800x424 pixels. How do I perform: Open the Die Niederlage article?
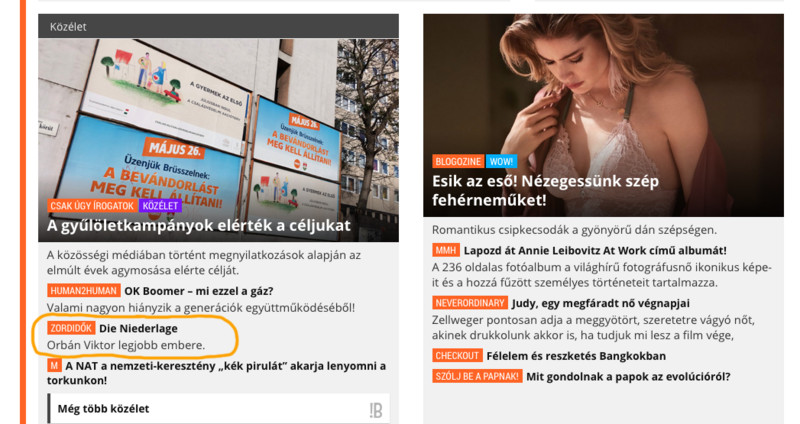138,329
